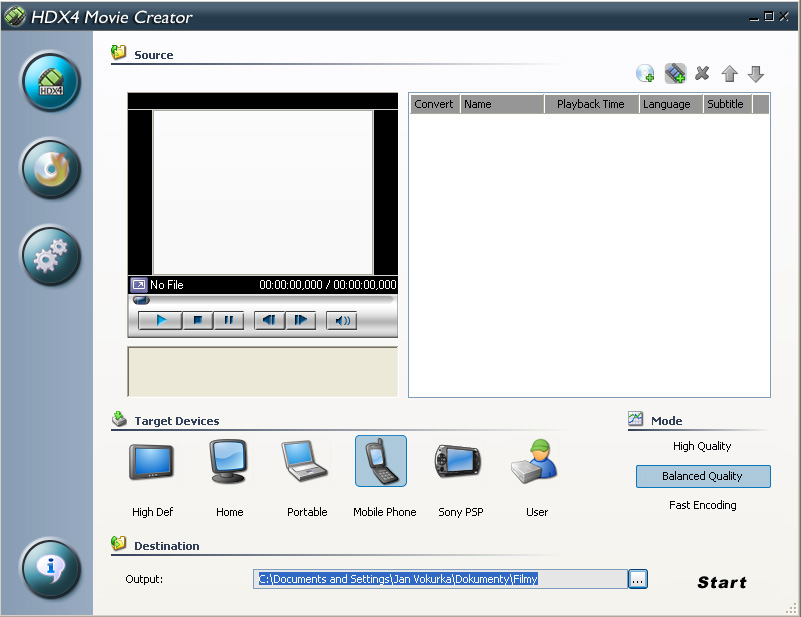Move selected source down with arrow

756,74
